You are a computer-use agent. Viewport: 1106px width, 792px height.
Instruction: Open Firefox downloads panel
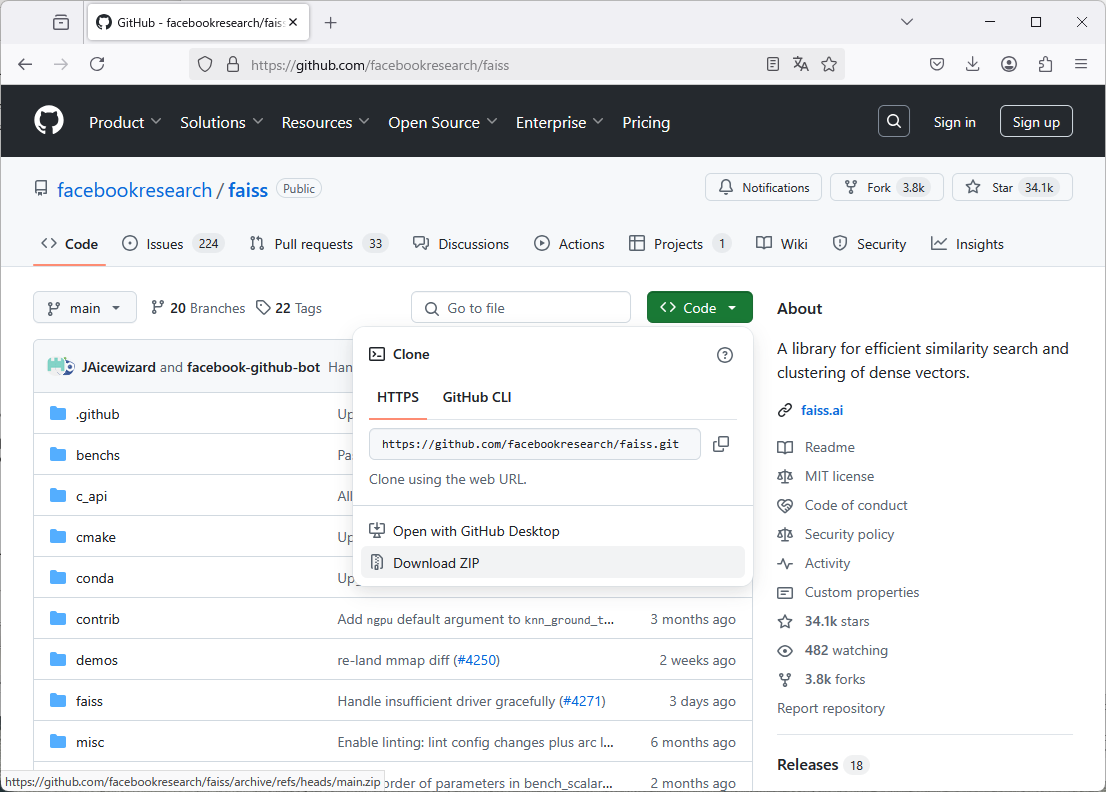coord(972,63)
